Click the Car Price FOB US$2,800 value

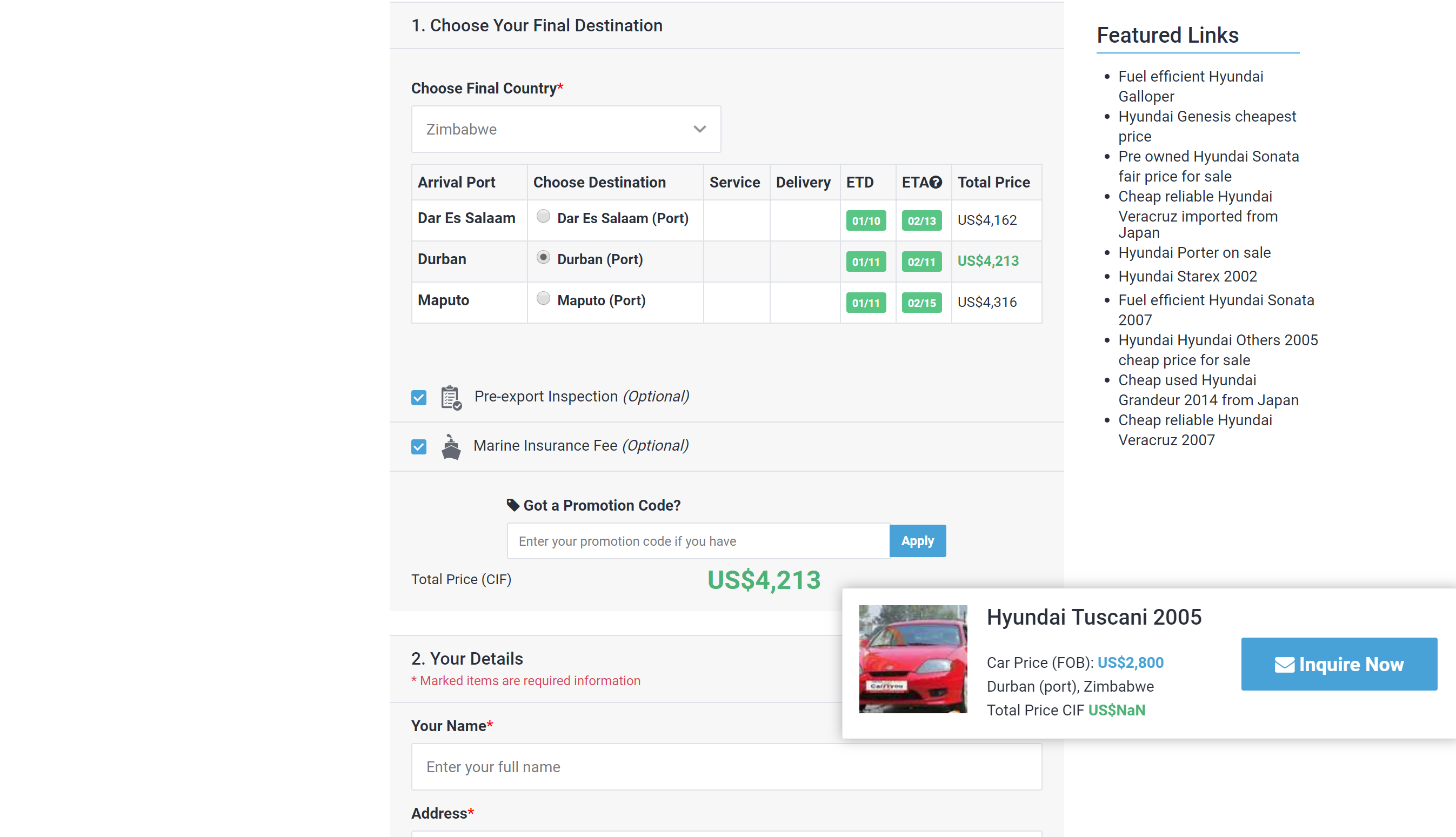tap(1130, 662)
